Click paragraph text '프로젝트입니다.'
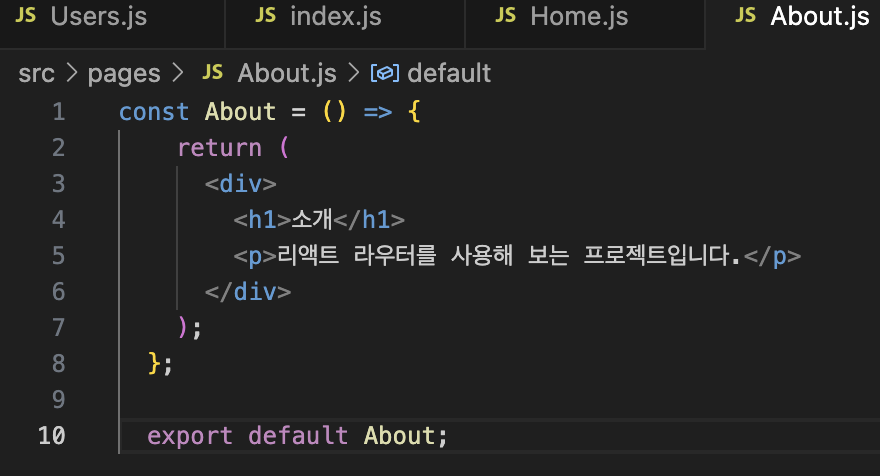The height and width of the screenshot is (476, 880). (x=662, y=255)
